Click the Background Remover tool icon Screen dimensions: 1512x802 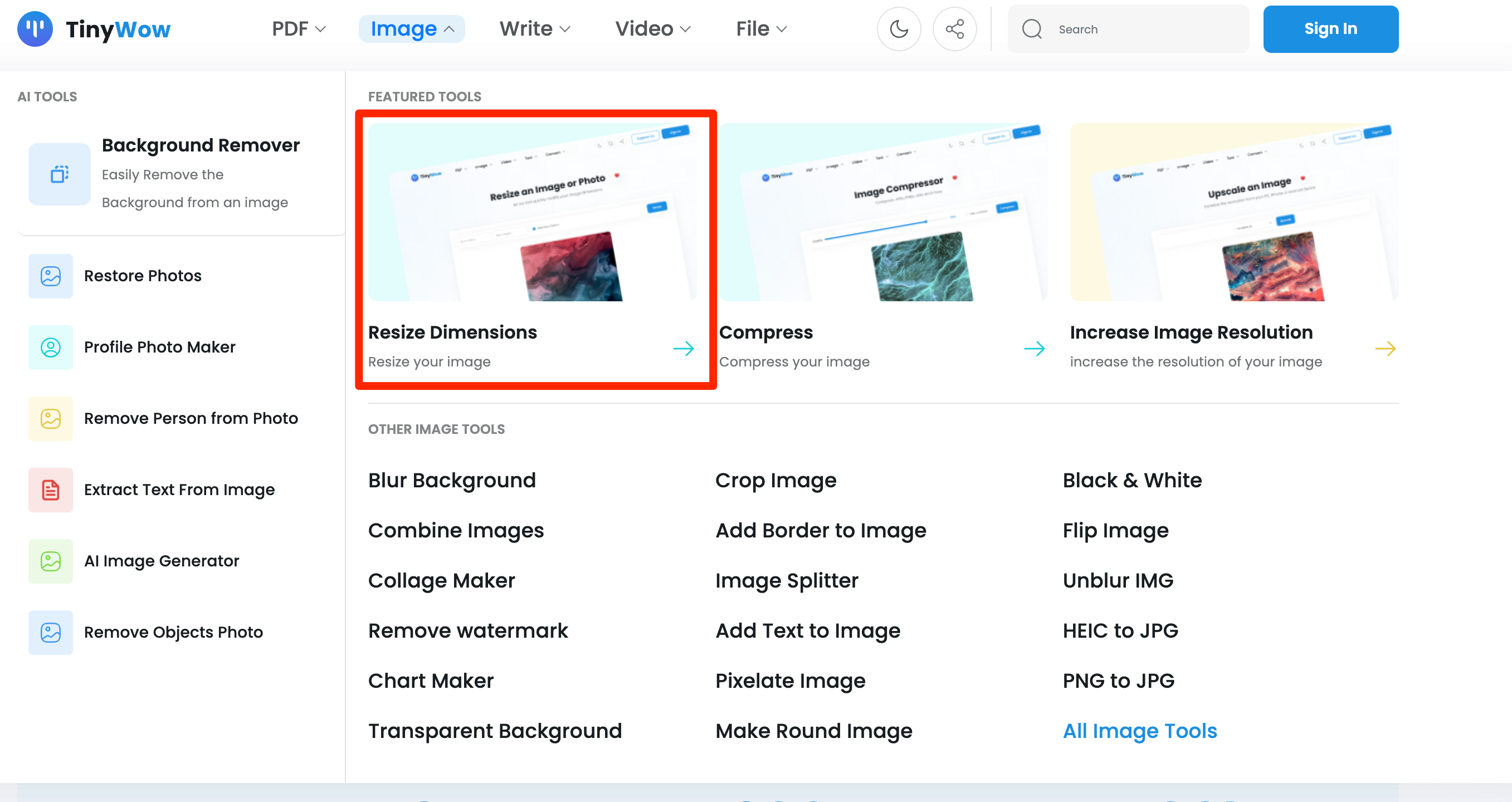pos(59,174)
